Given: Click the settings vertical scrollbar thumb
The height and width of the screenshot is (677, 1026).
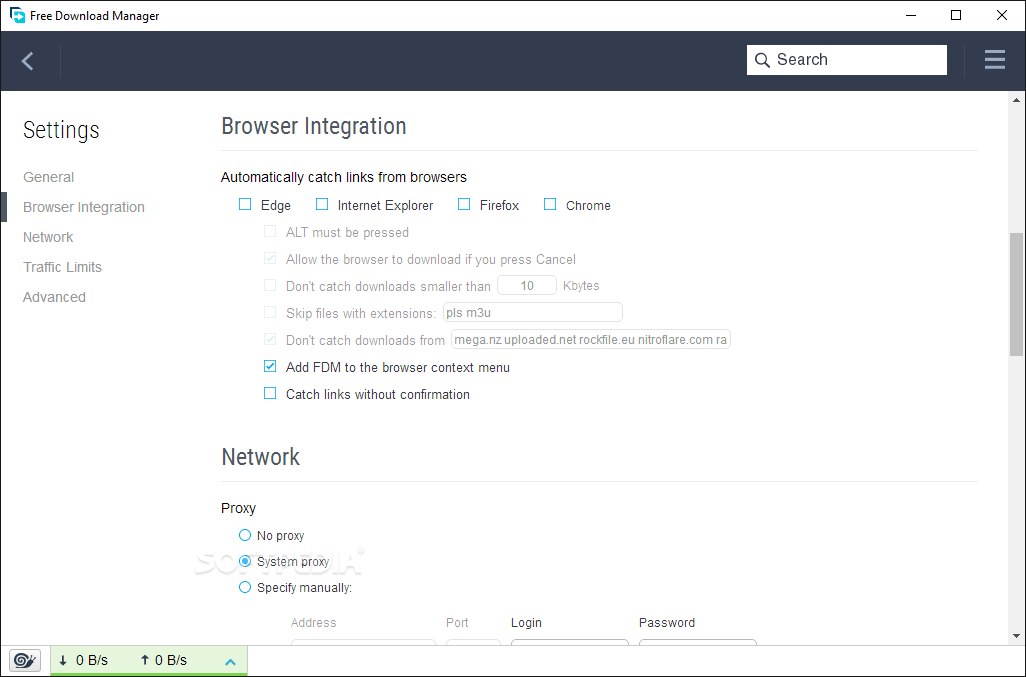Looking at the screenshot, I should click(1016, 294).
